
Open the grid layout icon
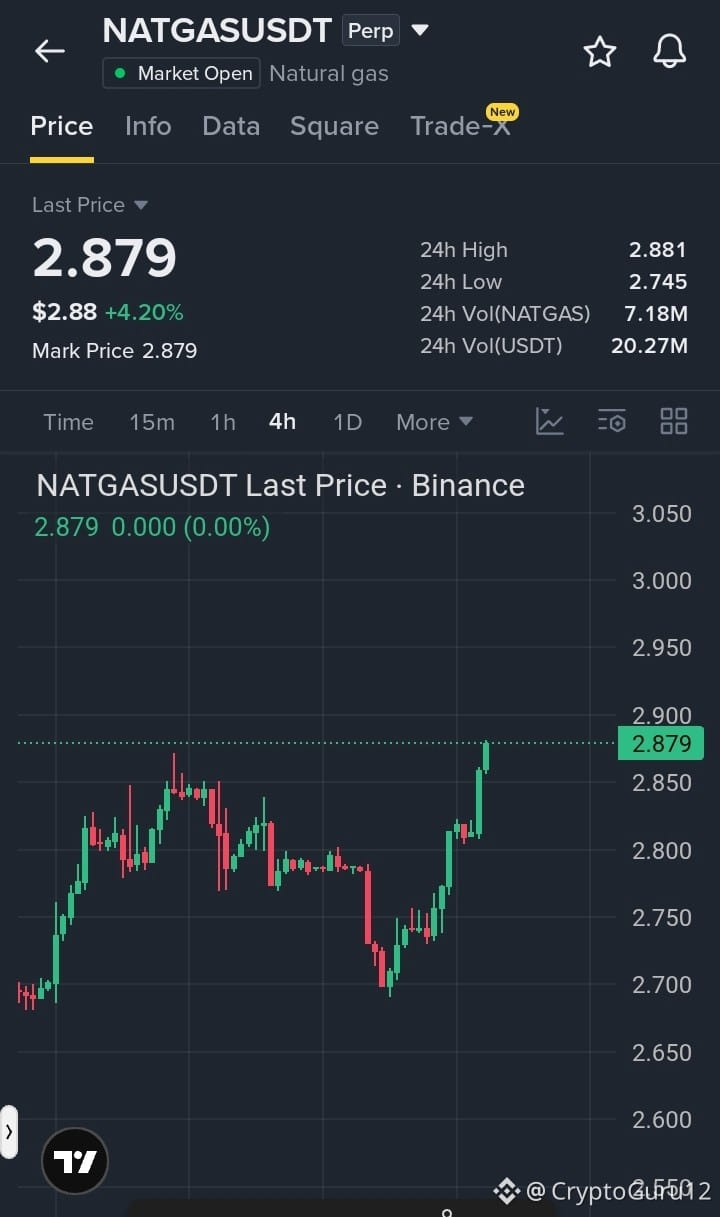click(x=674, y=421)
